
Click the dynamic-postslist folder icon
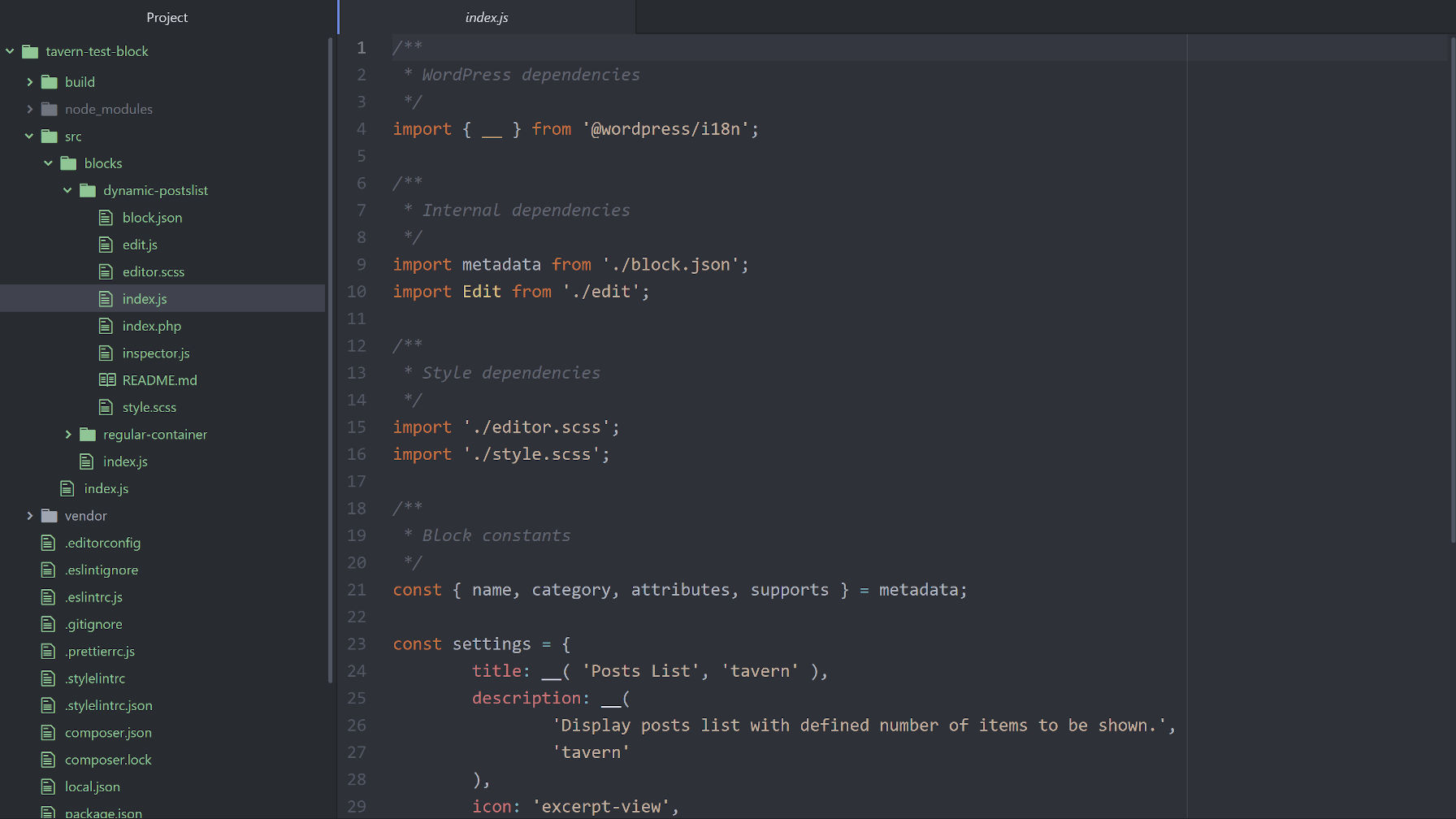click(x=87, y=190)
